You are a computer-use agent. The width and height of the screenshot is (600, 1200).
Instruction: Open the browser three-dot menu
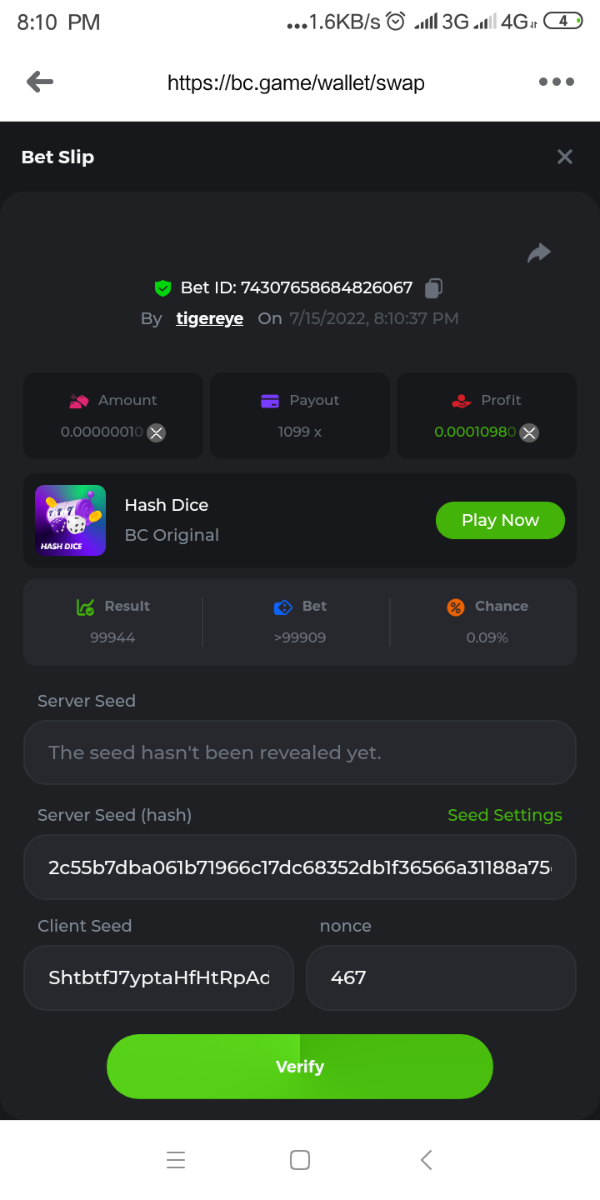tap(556, 82)
